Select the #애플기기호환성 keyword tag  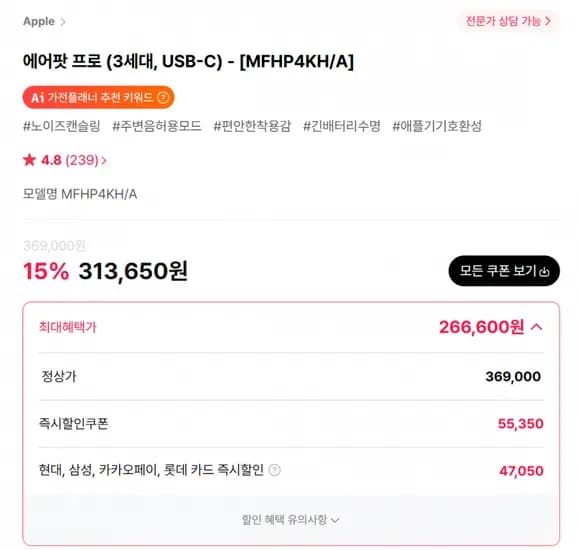(437, 126)
